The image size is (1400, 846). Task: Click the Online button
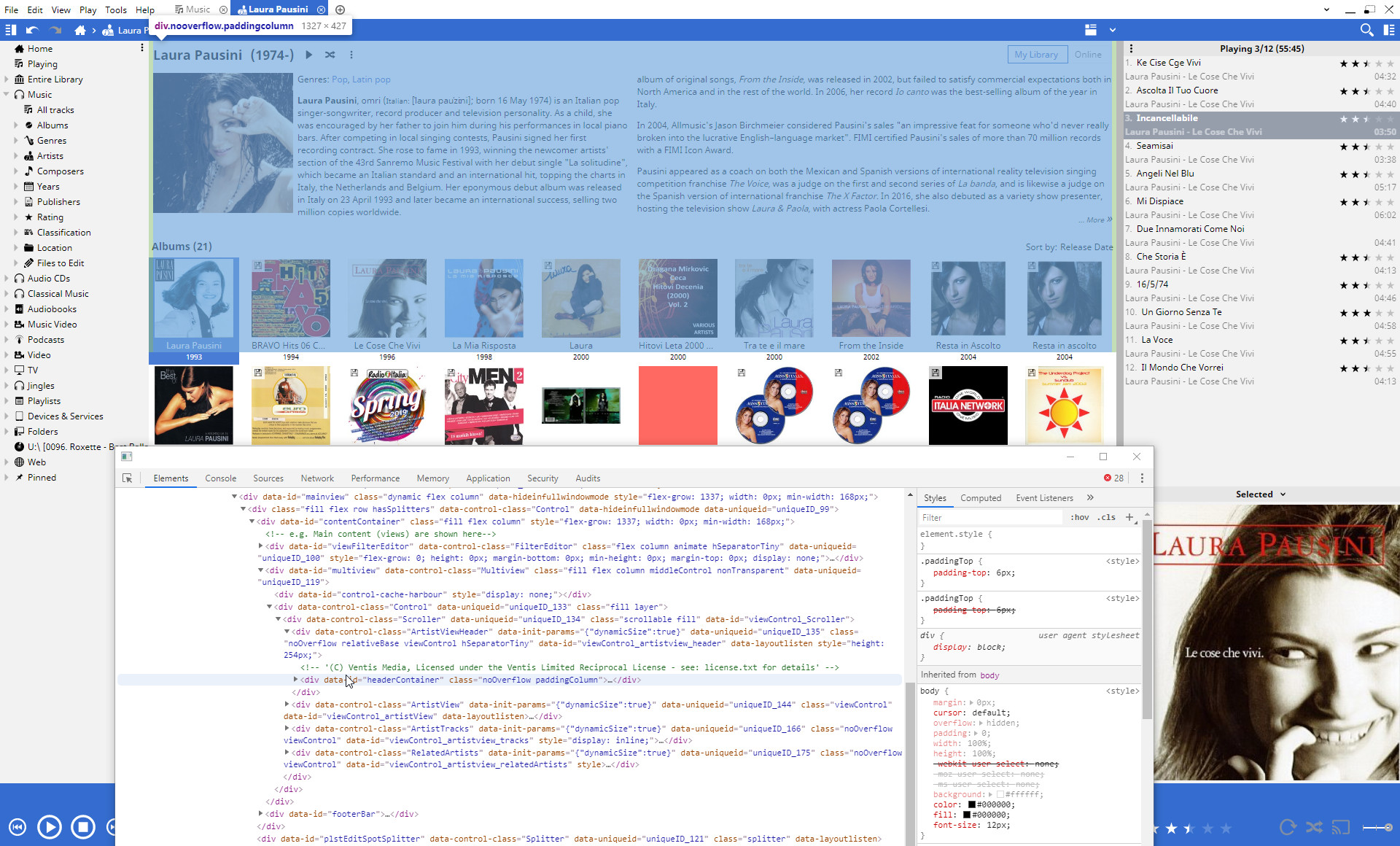click(1087, 55)
